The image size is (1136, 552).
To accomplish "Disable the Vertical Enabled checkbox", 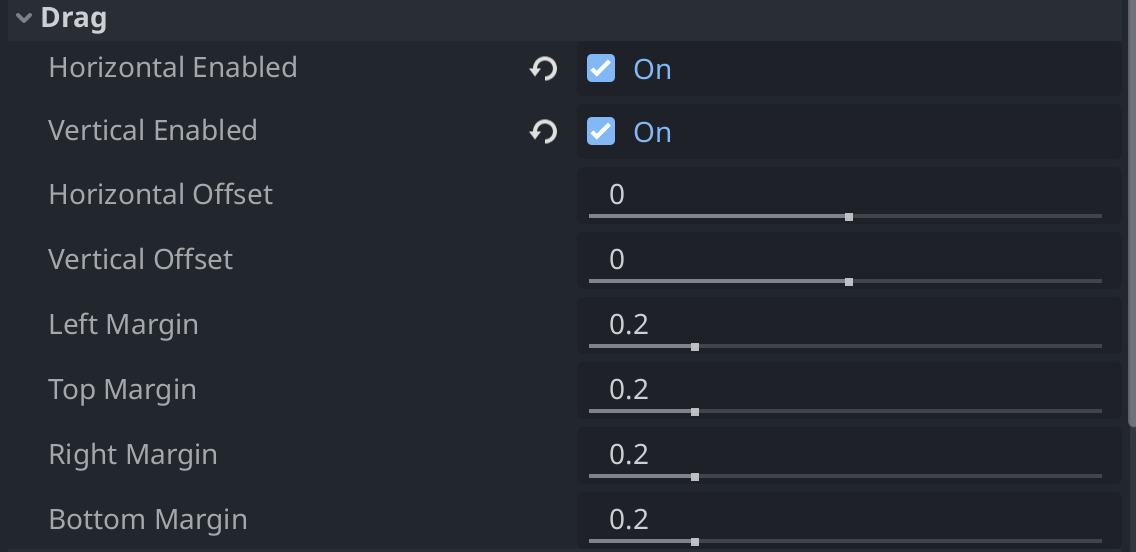I will click(601, 131).
